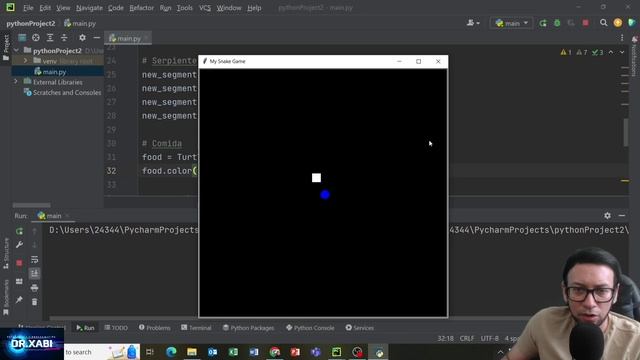
Task: Open the Tools menu
Action: [184, 8]
